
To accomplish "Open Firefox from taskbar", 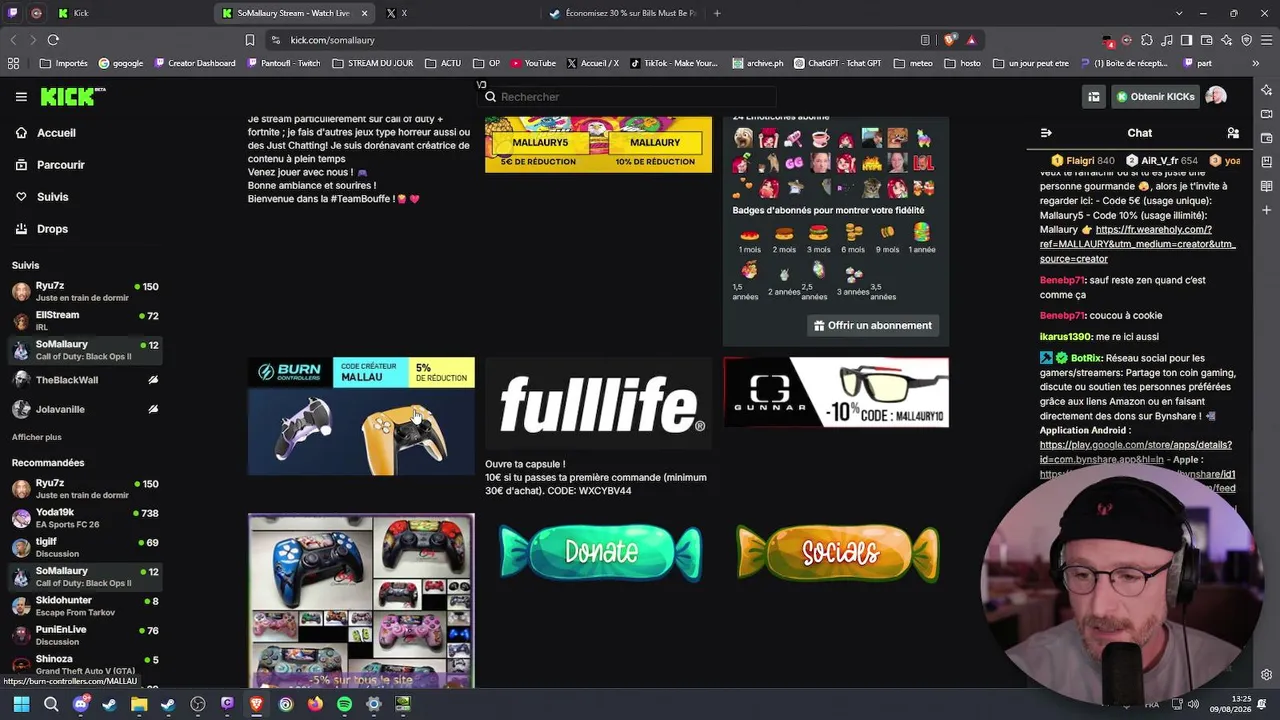I will (315, 704).
